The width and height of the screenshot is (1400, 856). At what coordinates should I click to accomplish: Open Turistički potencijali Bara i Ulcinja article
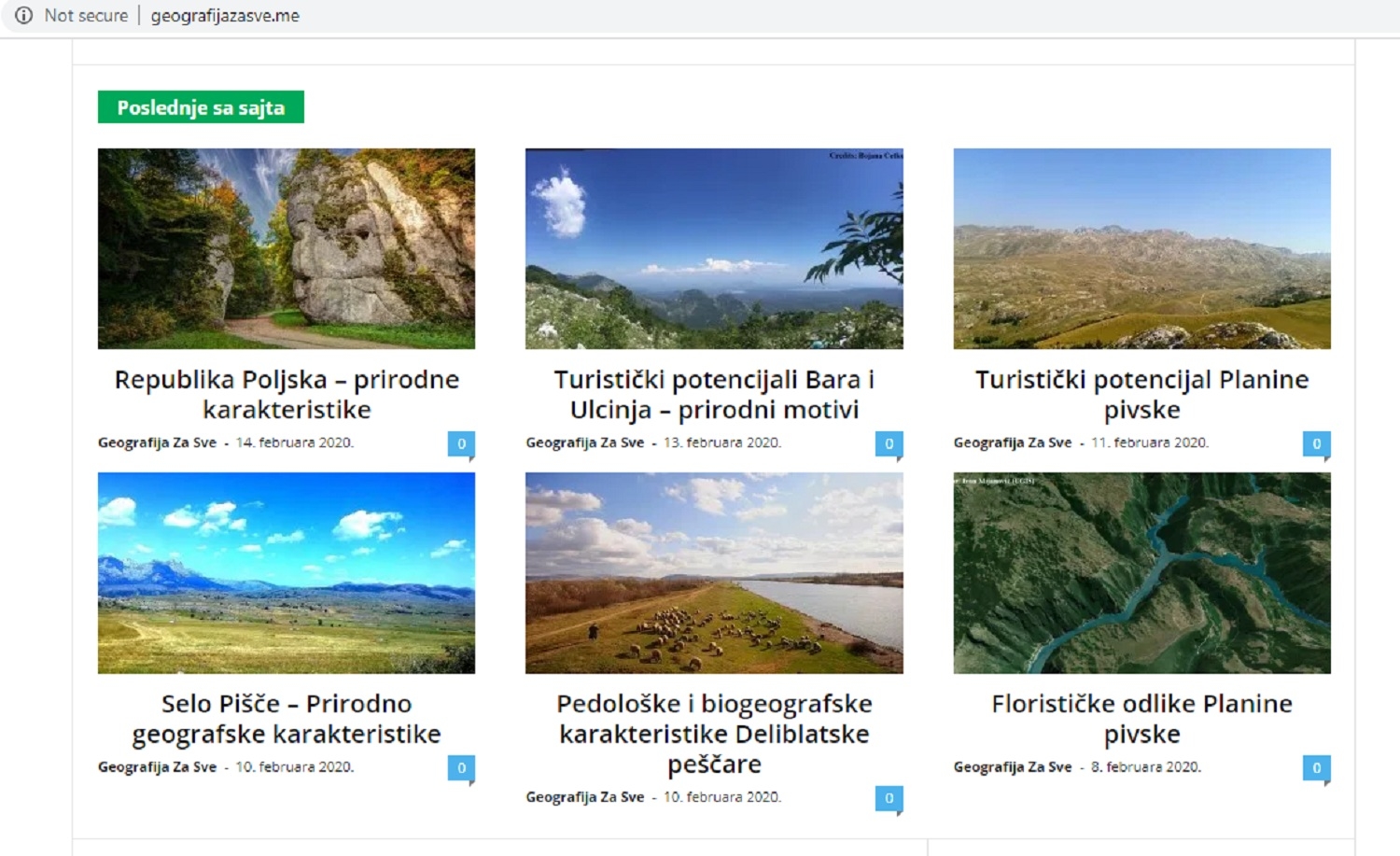[714, 394]
